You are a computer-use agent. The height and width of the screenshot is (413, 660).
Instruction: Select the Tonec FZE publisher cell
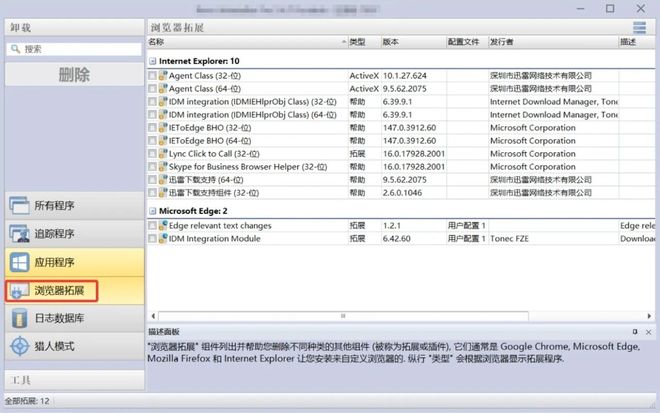coord(509,239)
